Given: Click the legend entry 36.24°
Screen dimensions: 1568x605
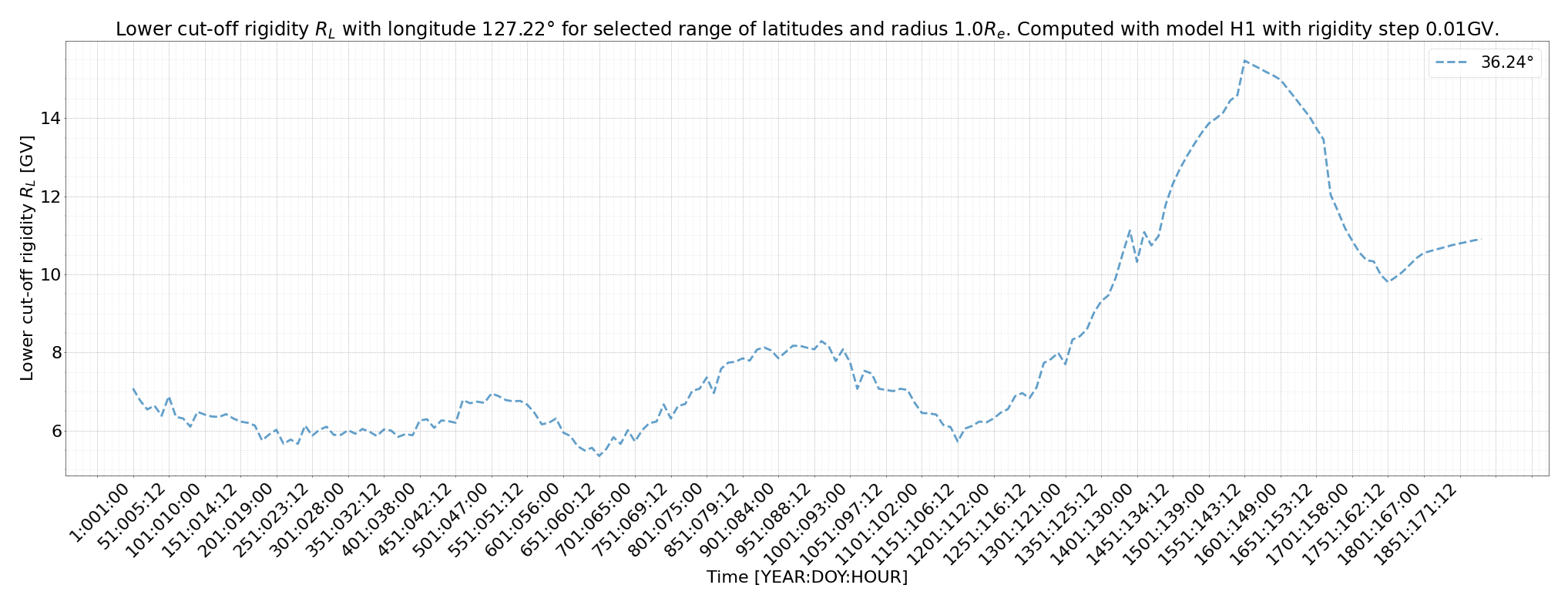Looking at the screenshot, I should click(1486, 62).
